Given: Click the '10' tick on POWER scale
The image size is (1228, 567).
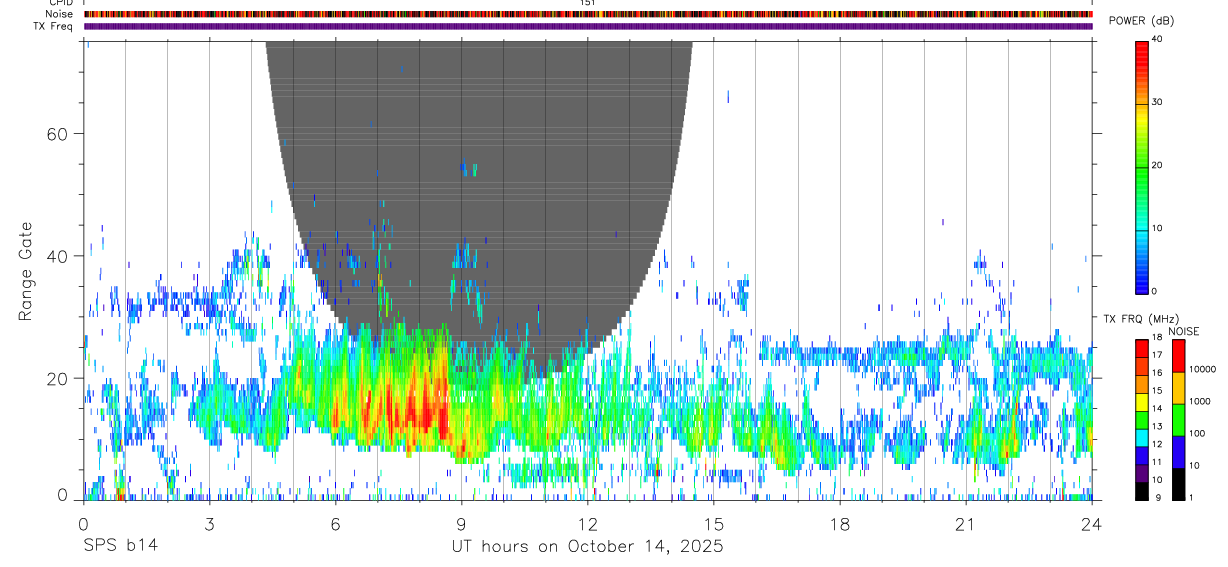Looking at the screenshot, I should 1159,228.
